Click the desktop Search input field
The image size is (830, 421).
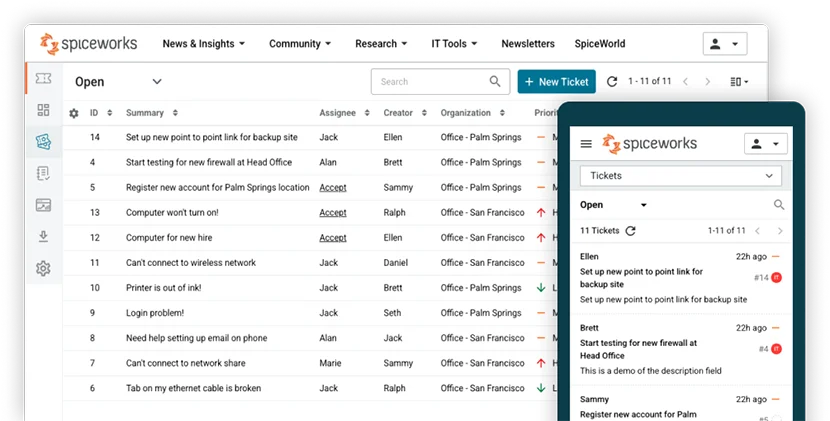[x=440, y=82]
